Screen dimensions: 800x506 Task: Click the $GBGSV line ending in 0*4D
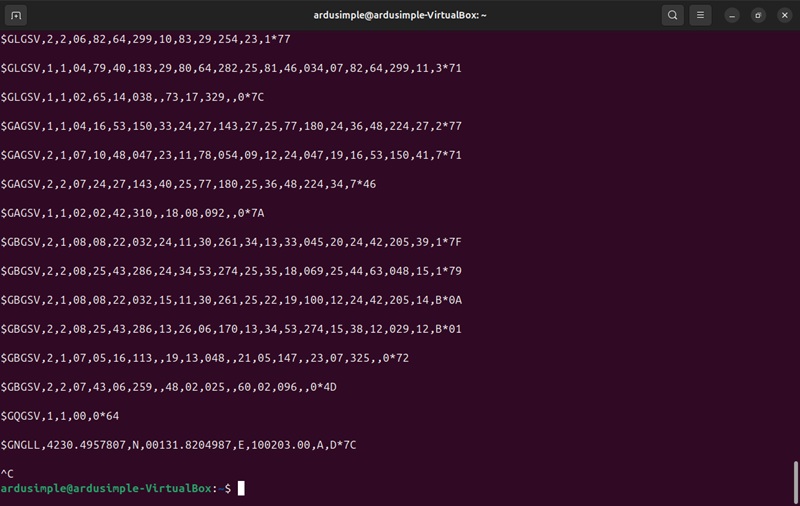168,386
